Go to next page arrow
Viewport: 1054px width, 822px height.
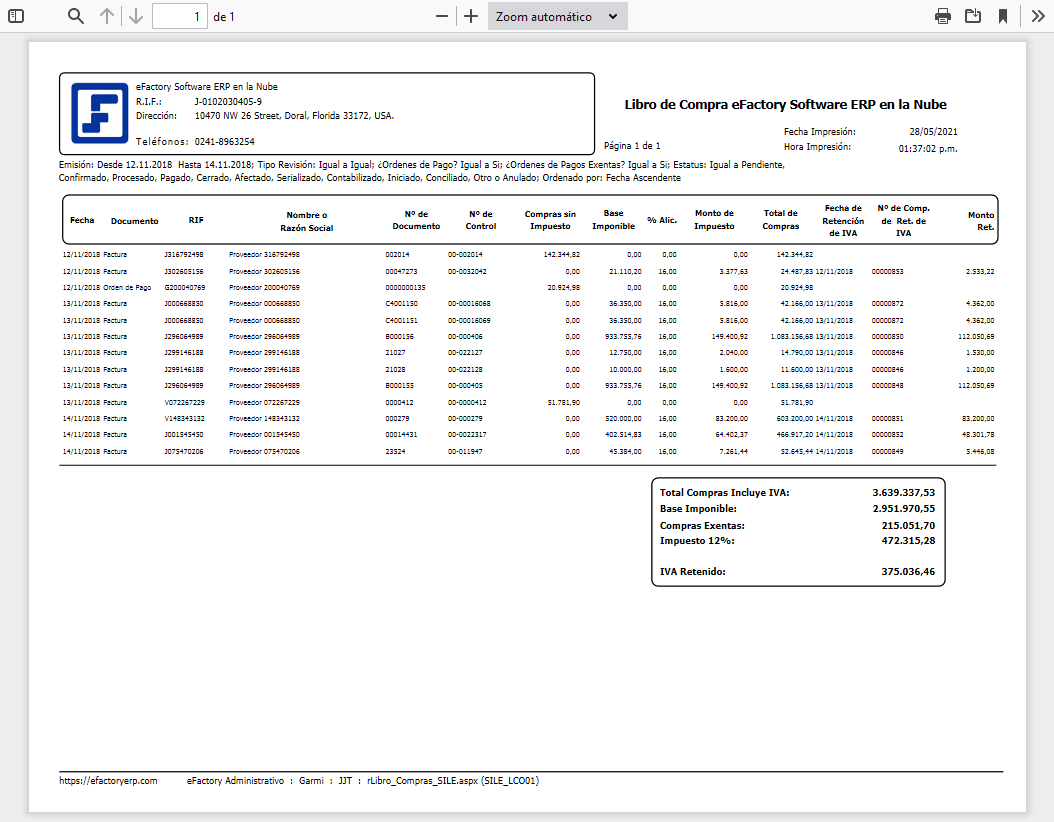click(136, 16)
